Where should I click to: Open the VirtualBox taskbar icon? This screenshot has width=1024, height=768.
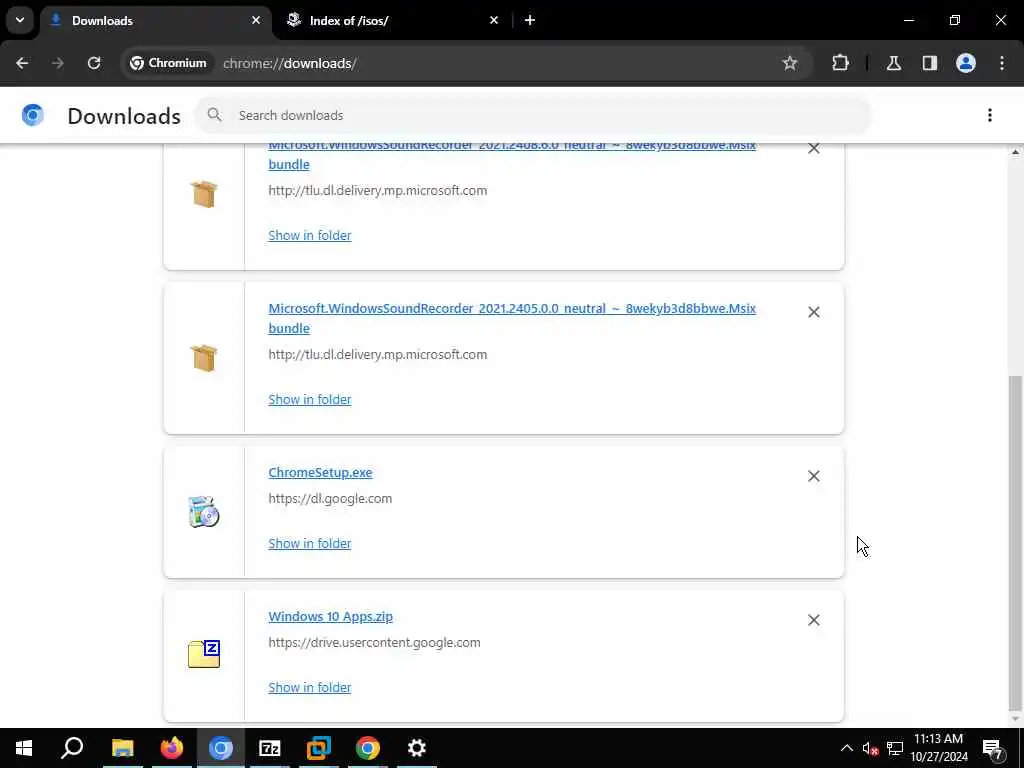coord(319,748)
